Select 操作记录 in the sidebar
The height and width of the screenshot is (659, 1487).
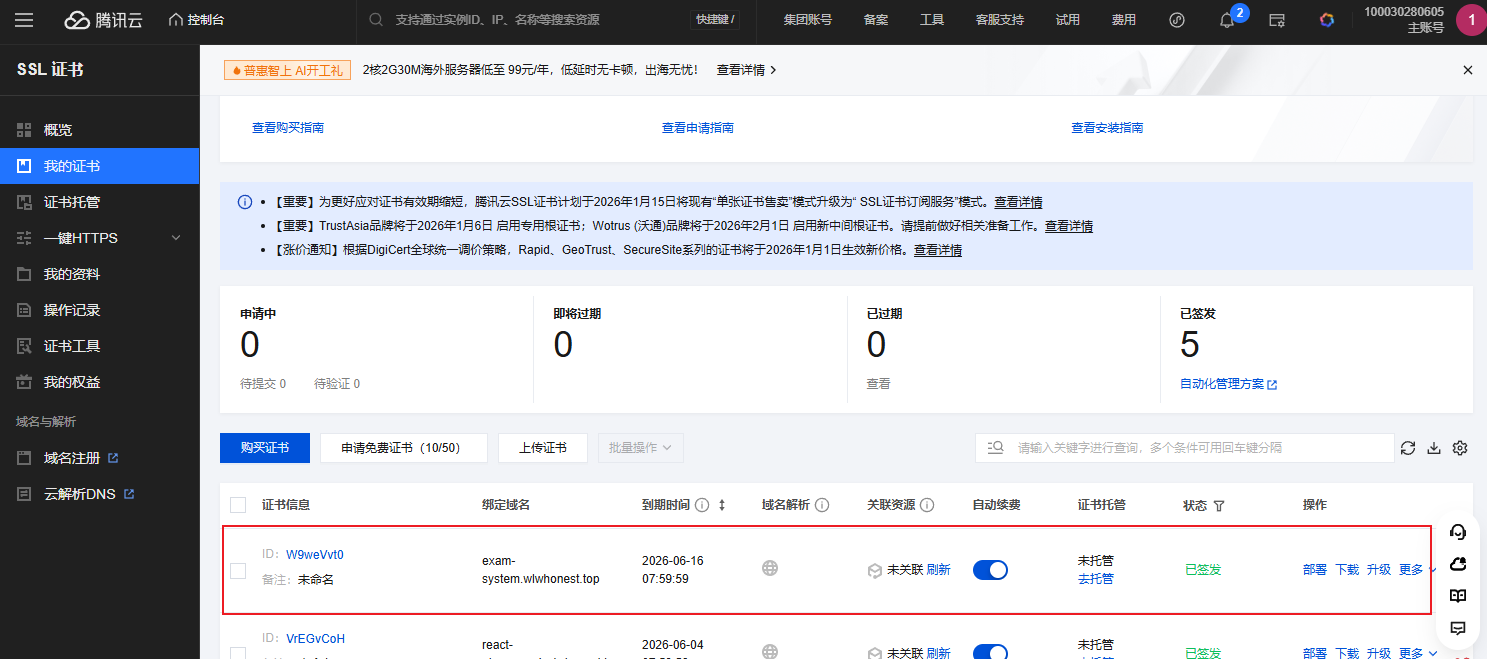coord(72,310)
